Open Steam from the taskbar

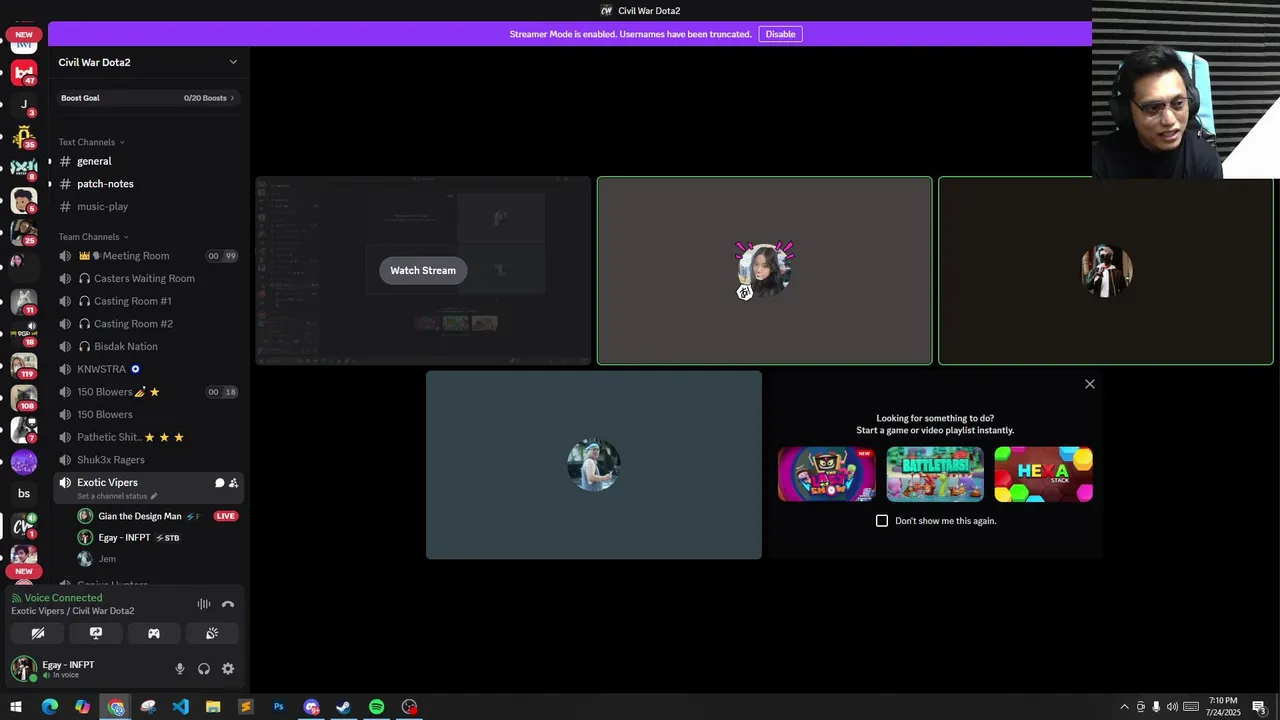(343, 707)
